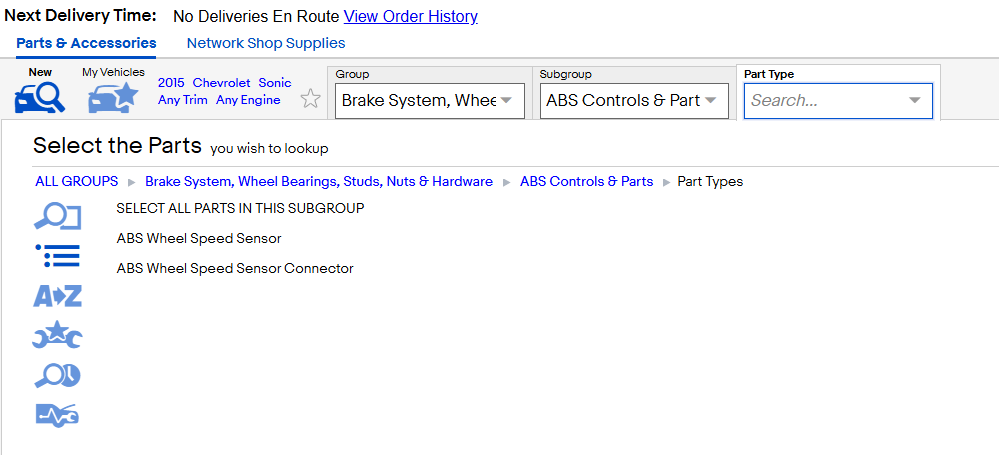The width and height of the screenshot is (999, 455).
Task: Click the magnifier with clock history icon
Action: coord(57,375)
